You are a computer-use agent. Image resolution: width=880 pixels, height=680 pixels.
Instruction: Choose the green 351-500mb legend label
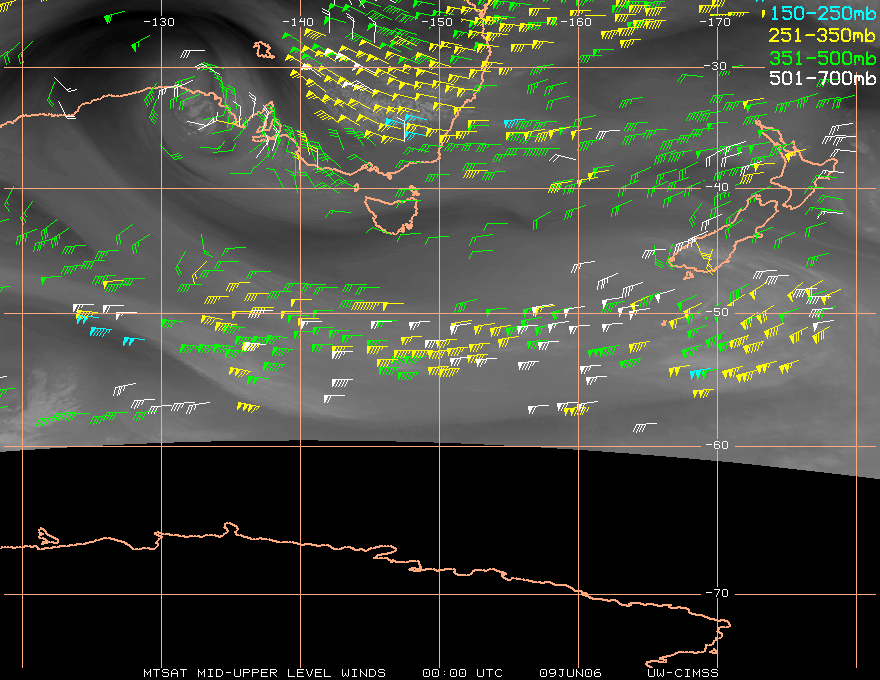point(822,58)
